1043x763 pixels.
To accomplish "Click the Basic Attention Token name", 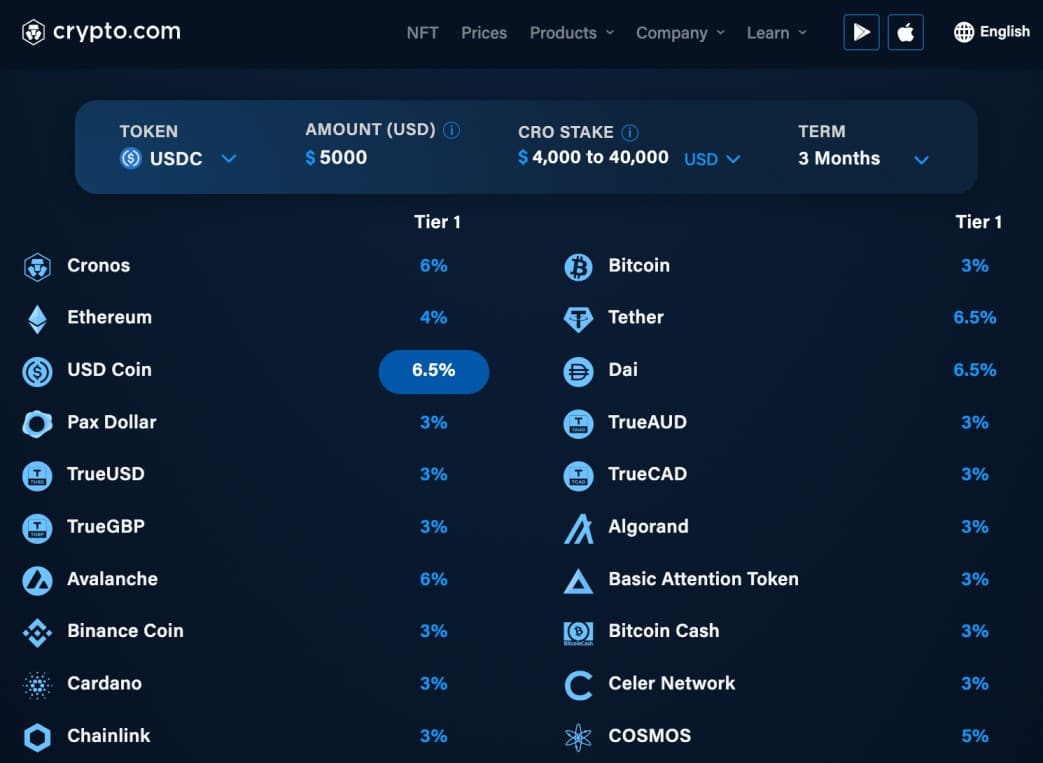I will (x=703, y=579).
